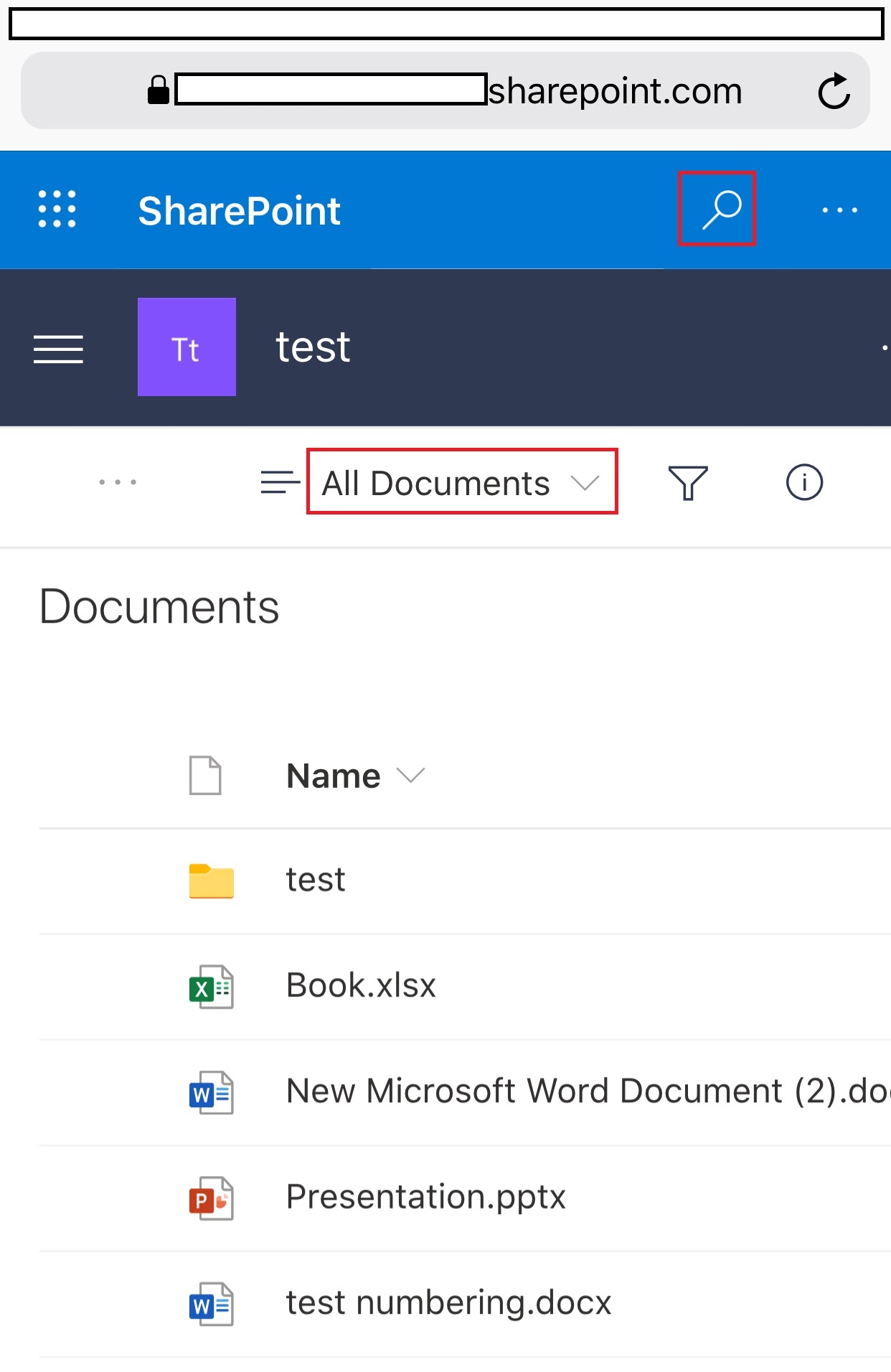891x1372 pixels.
Task: Click Word icon for New Microsoft Word Document
Action: coord(212,1093)
